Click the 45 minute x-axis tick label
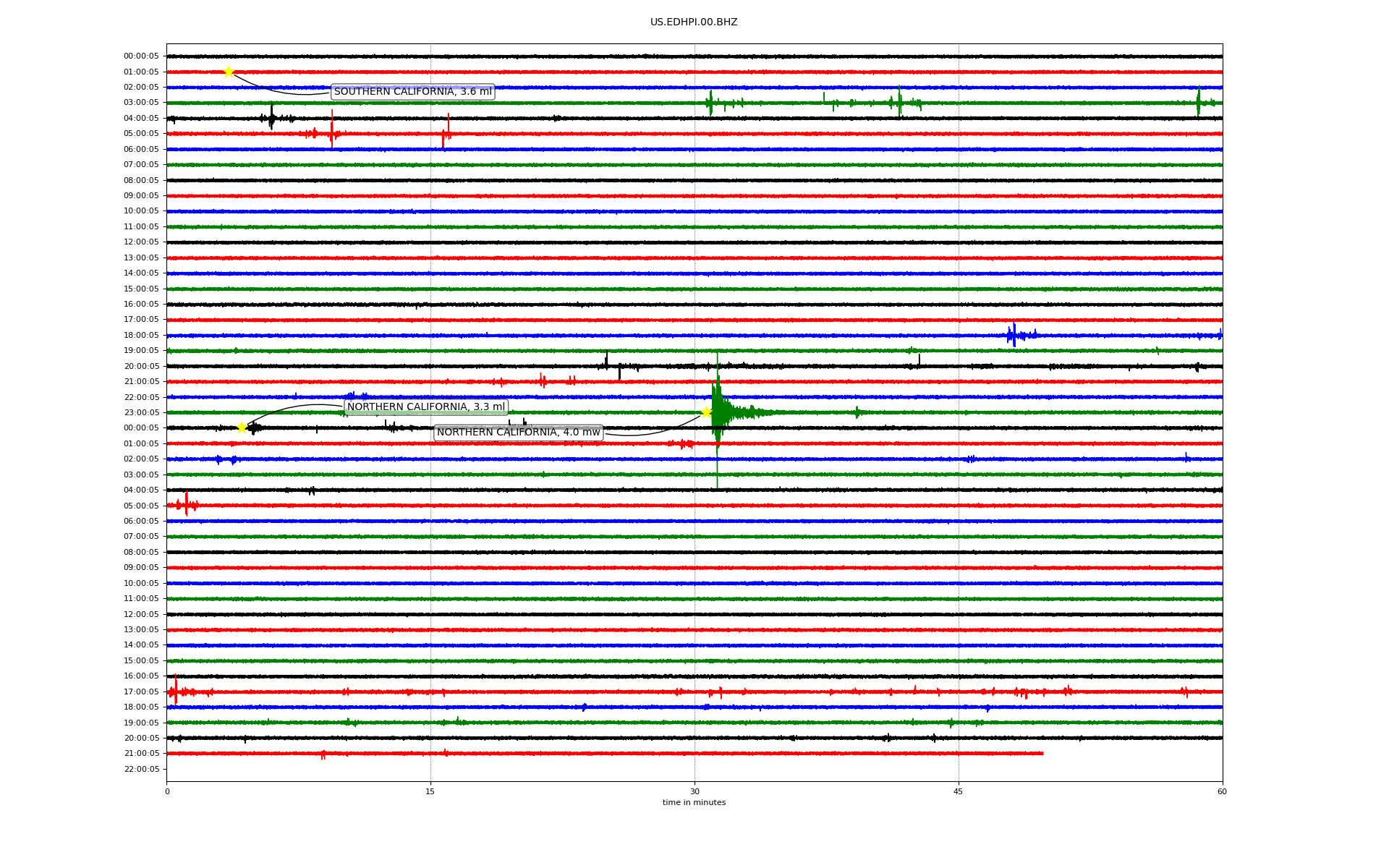The width and height of the screenshot is (1389, 868). 959,791
